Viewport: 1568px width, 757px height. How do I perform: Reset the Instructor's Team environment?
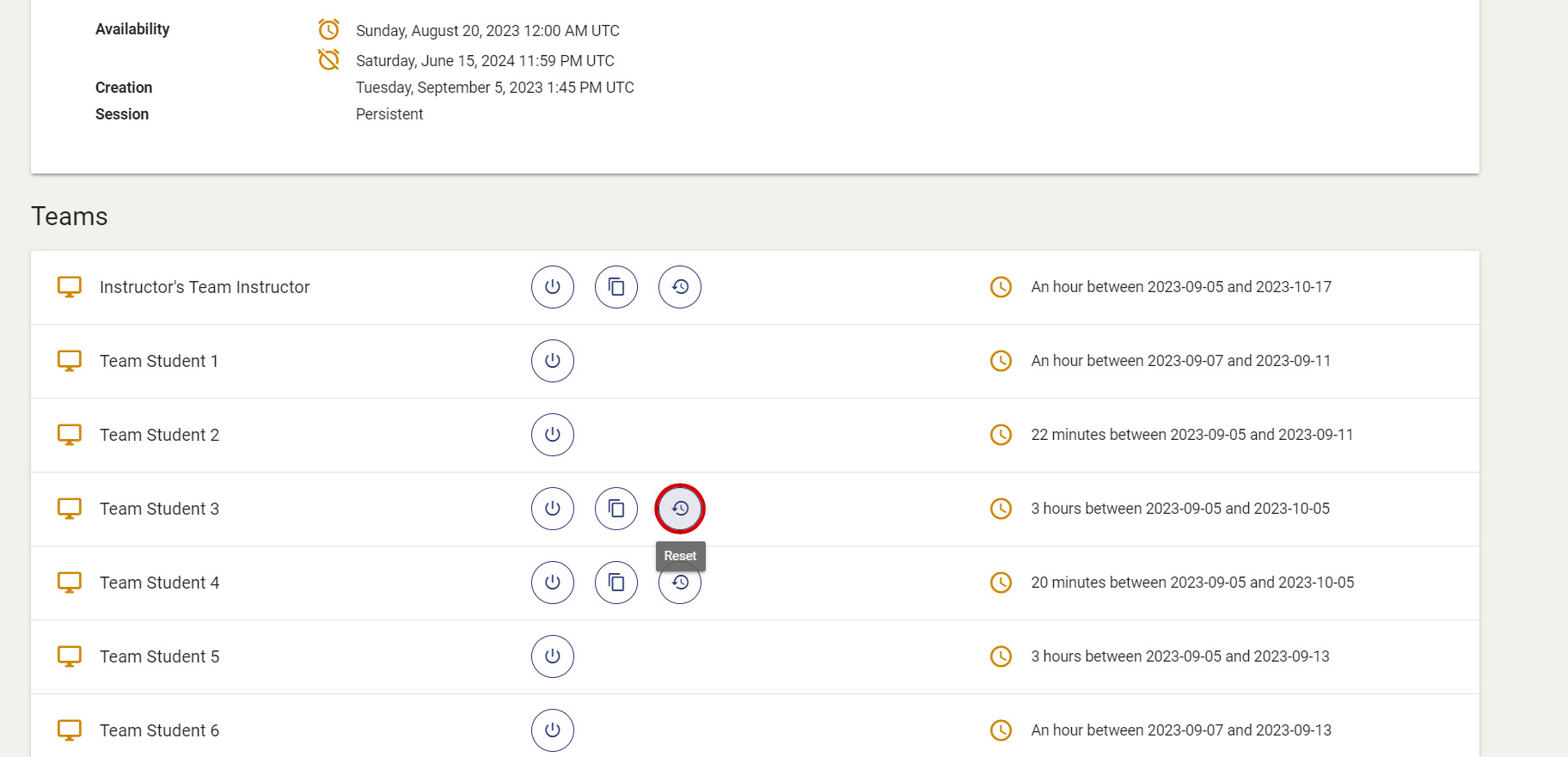click(x=679, y=287)
